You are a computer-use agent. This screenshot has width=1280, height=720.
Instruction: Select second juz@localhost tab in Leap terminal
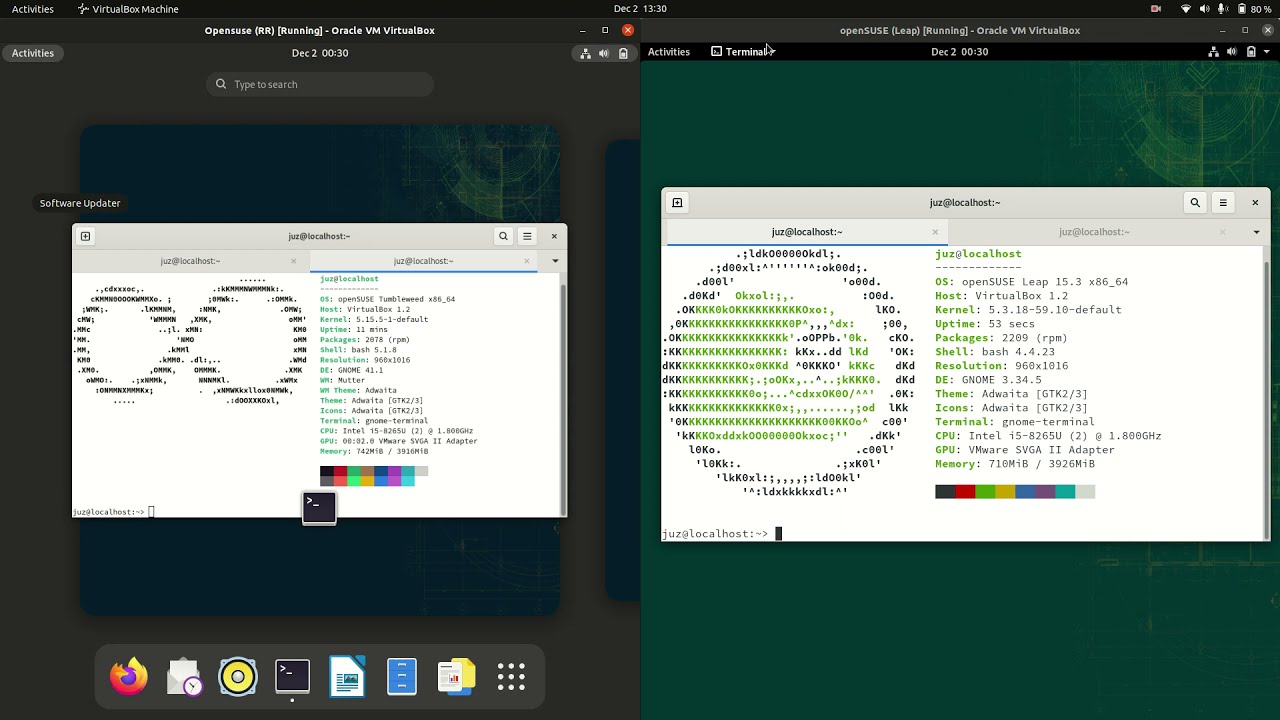[1094, 232]
